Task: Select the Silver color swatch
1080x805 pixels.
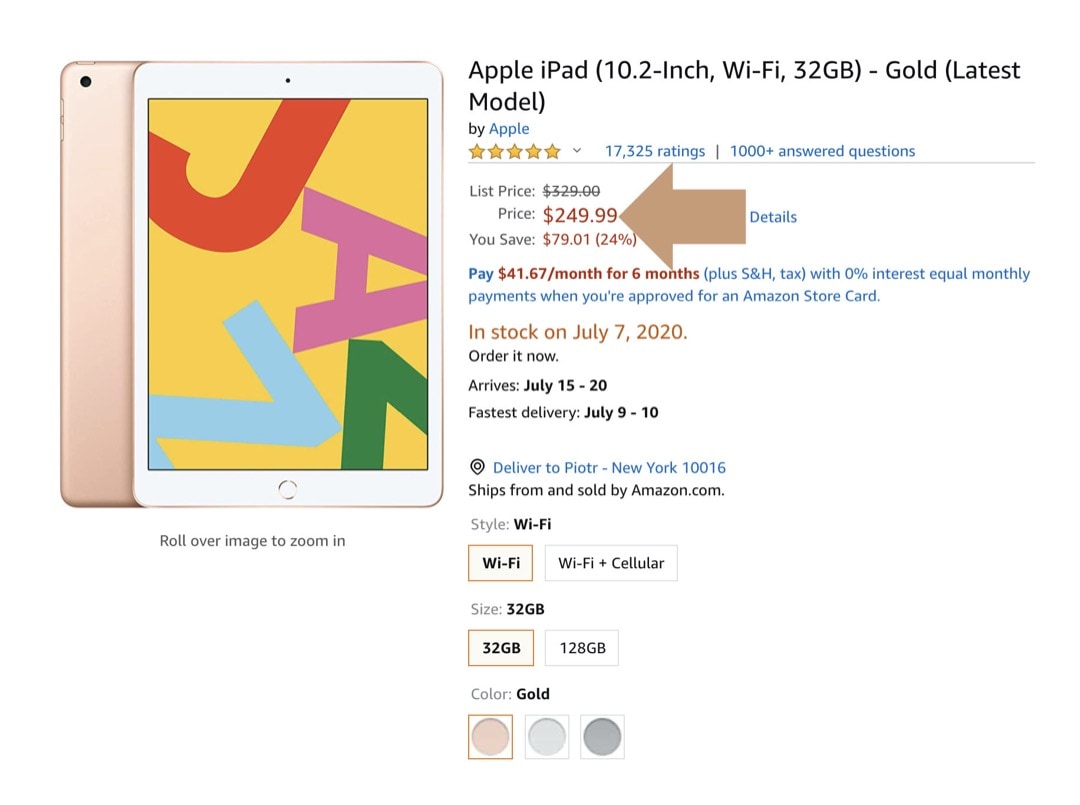Action: click(546, 737)
